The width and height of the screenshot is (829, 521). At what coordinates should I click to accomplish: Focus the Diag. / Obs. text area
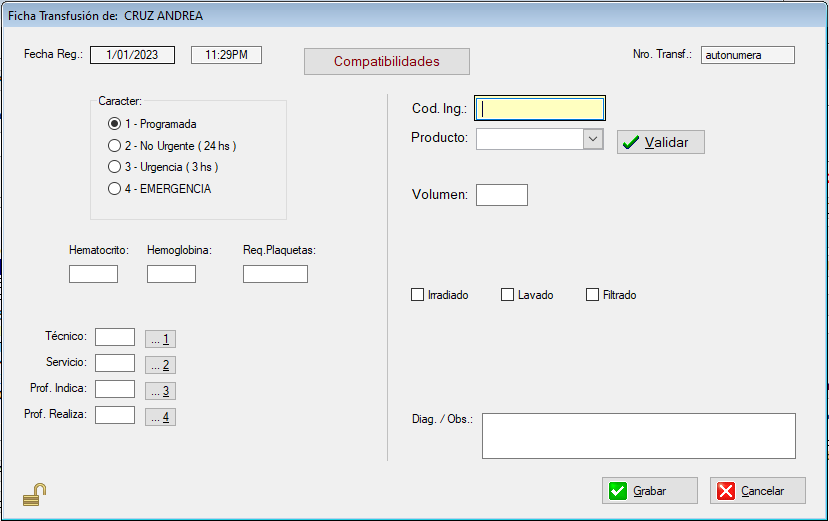638,436
